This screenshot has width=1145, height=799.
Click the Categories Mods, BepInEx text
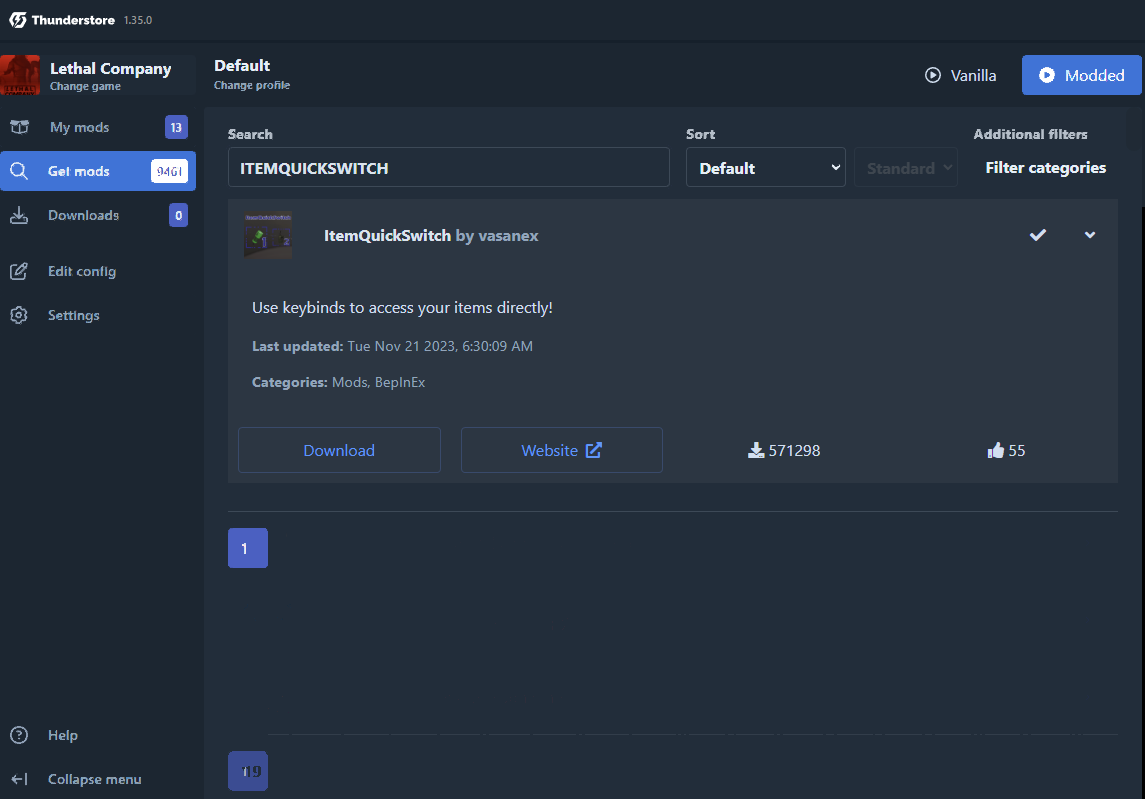(x=338, y=382)
